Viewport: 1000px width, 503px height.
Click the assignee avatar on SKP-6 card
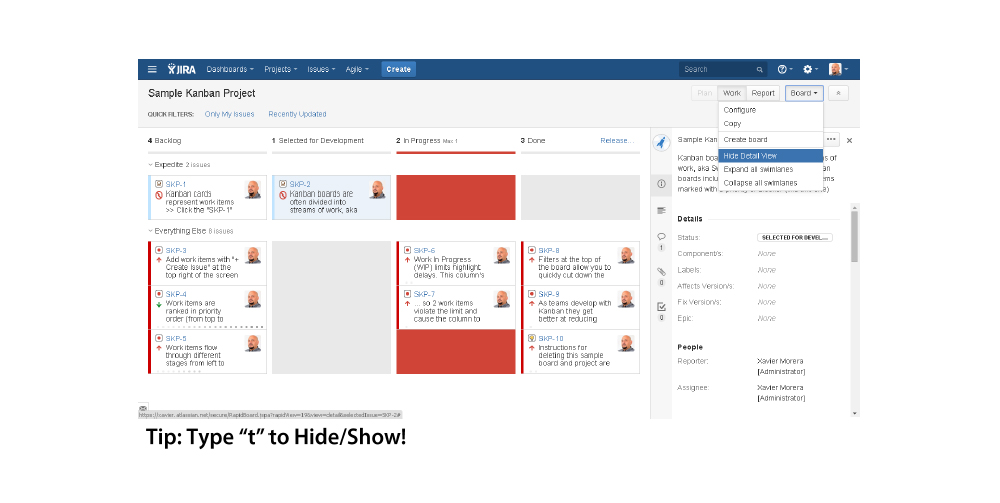[502, 255]
